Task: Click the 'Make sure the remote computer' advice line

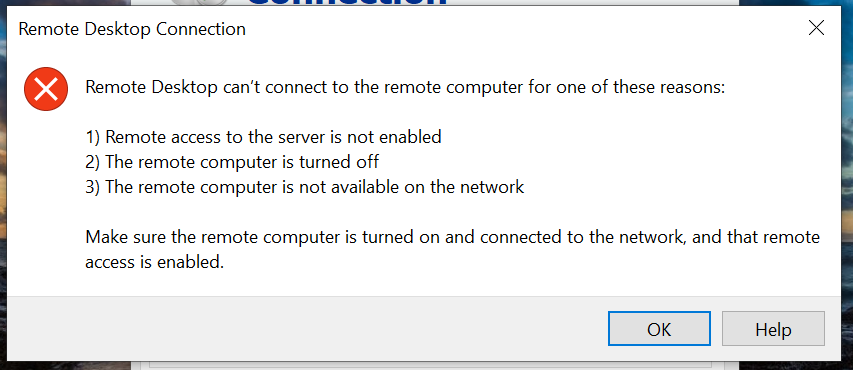Action: point(453,237)
